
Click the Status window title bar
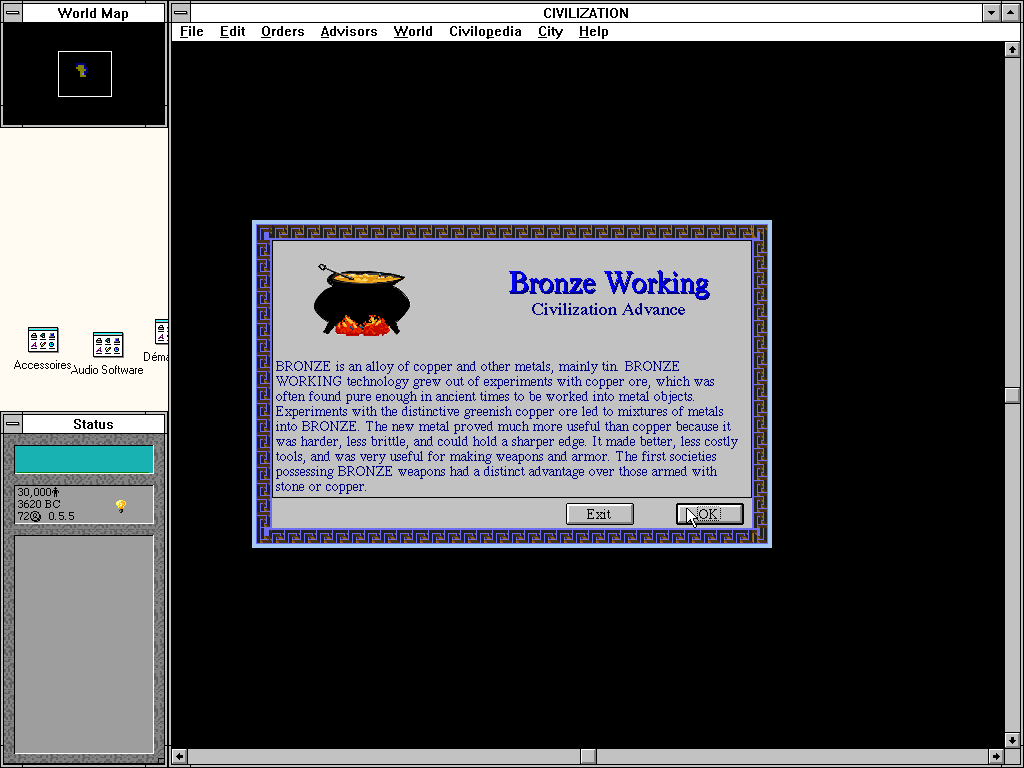(x=93, y=424)
